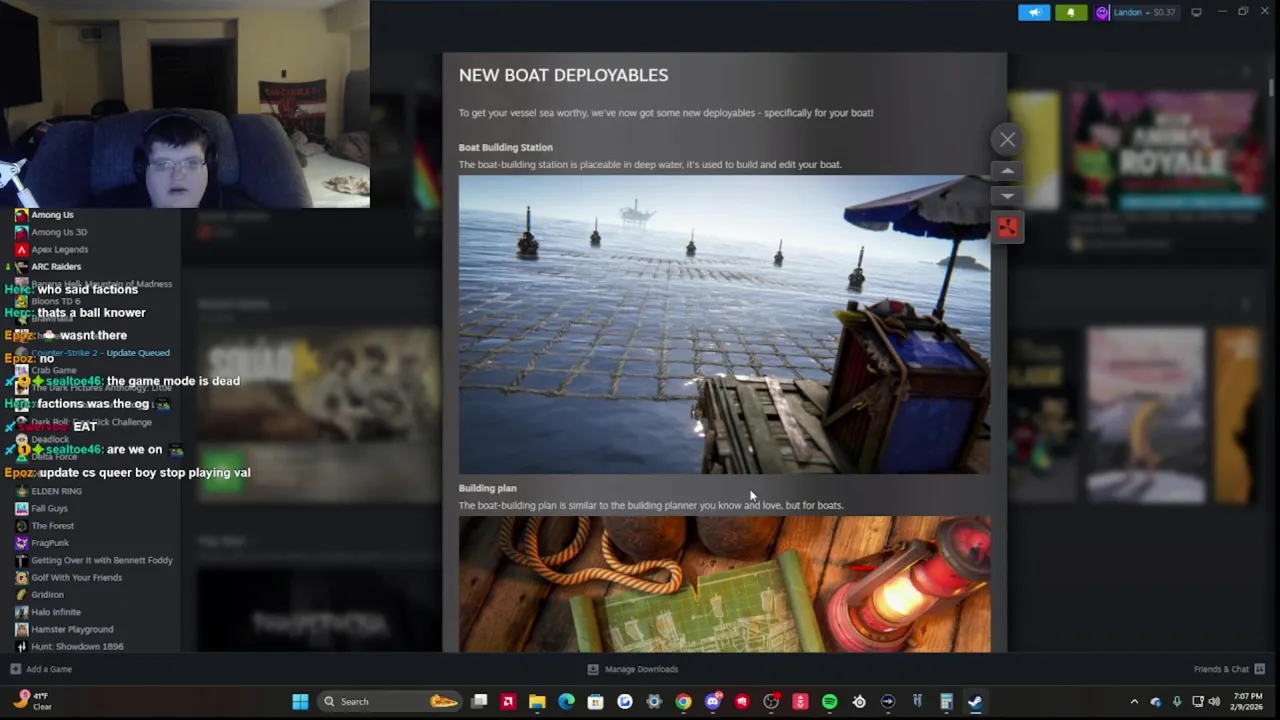Open Google Chrome from taskbar
Viewport: 1280px width, 720px height.
pyautogui.click(x=683, y=701)
